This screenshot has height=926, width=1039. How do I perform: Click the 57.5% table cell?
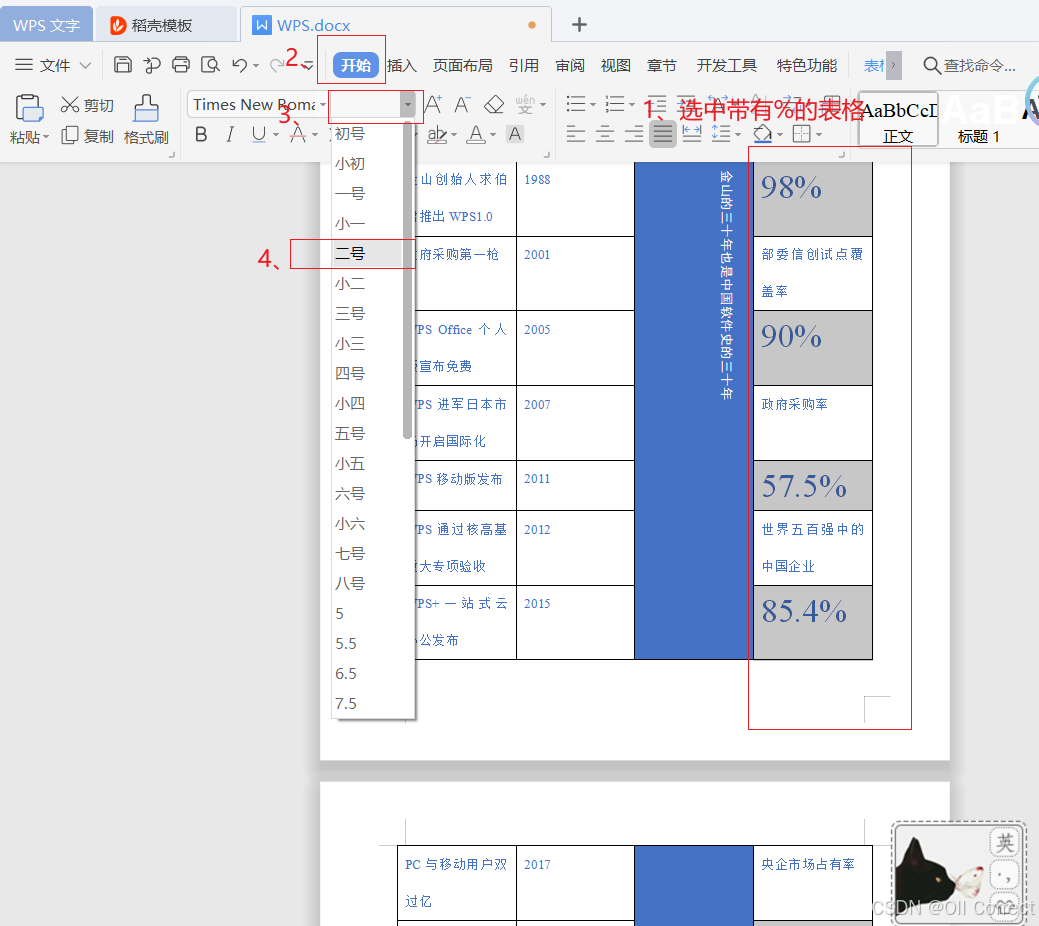pyautogui.click(x=812, y=486)
